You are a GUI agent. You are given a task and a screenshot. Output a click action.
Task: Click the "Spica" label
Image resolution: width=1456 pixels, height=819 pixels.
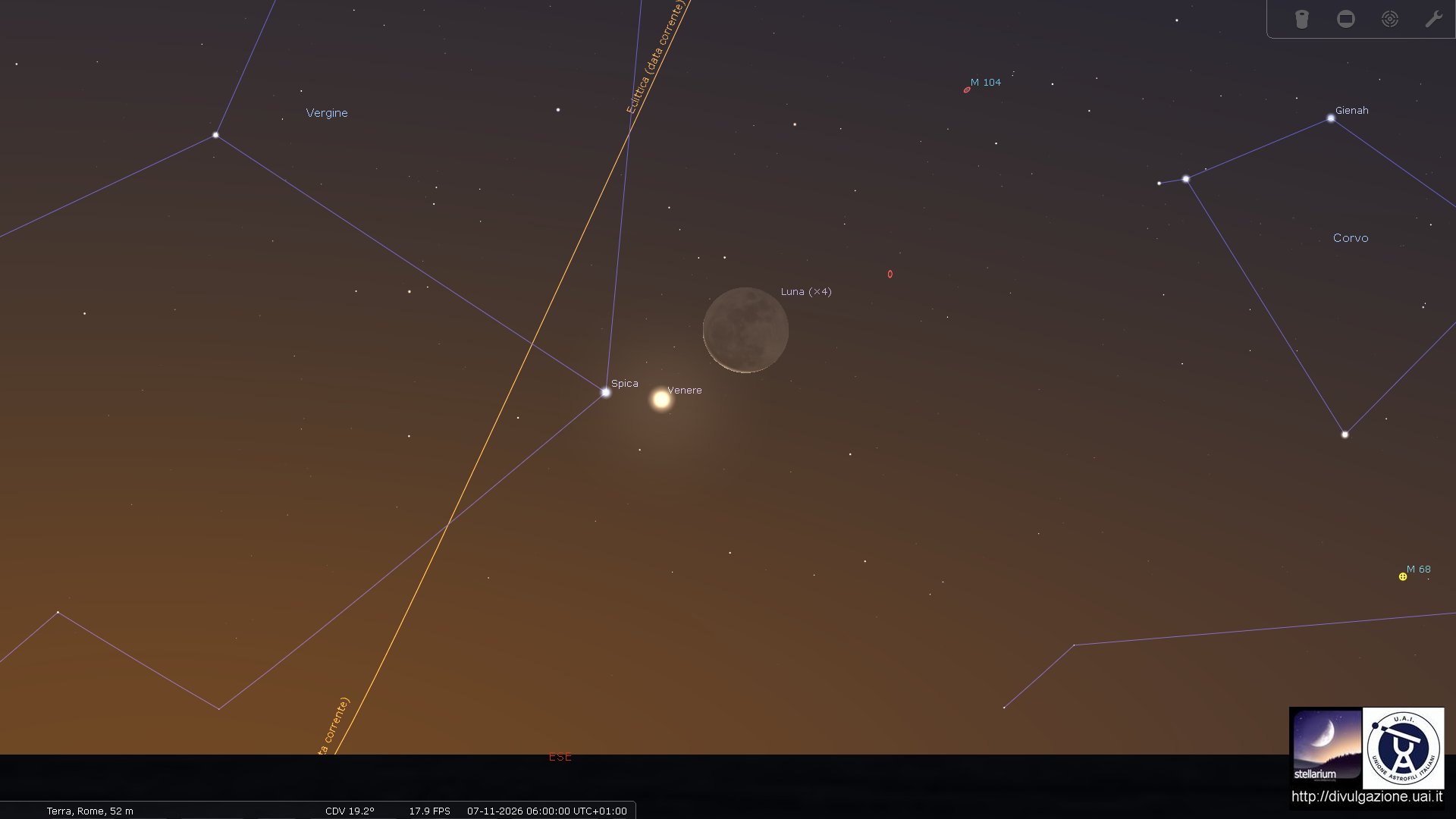[625, 384]
